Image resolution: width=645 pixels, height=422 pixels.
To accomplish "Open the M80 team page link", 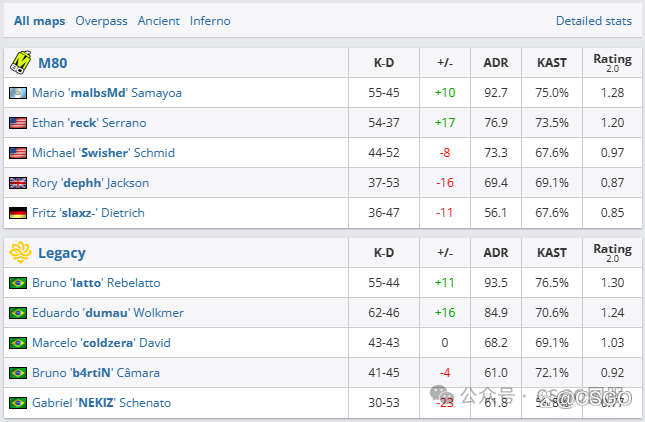I will (x=52, y=62).
